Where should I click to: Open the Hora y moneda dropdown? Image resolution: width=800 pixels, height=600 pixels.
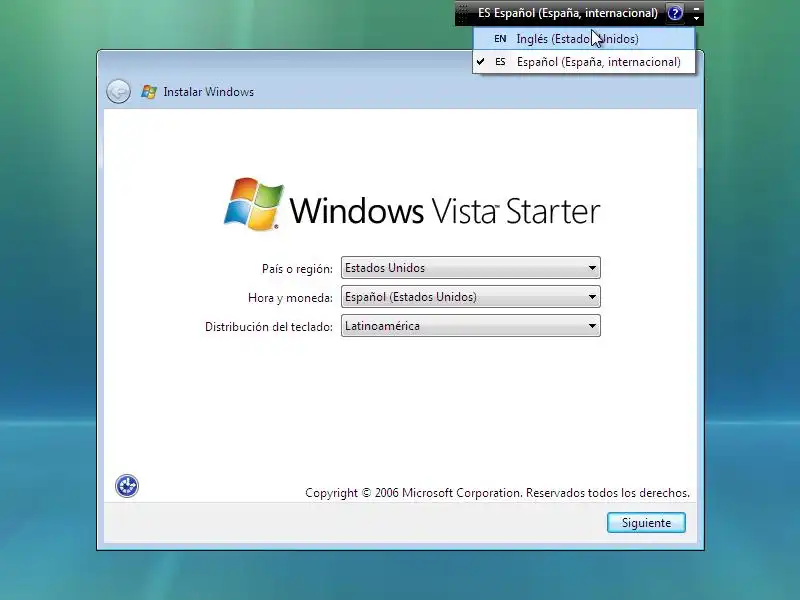(470, 297)
